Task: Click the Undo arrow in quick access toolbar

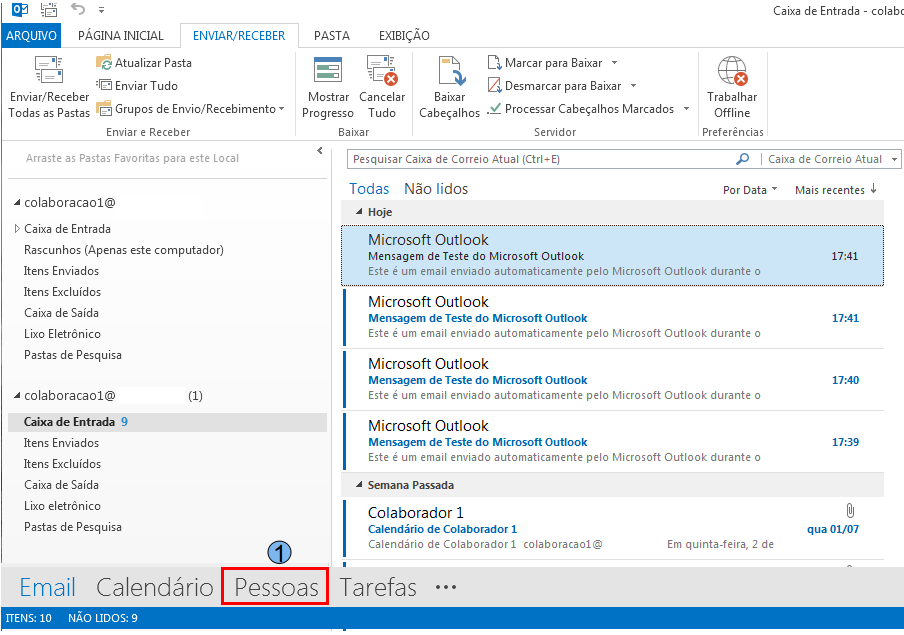Action: click(78, 9)
